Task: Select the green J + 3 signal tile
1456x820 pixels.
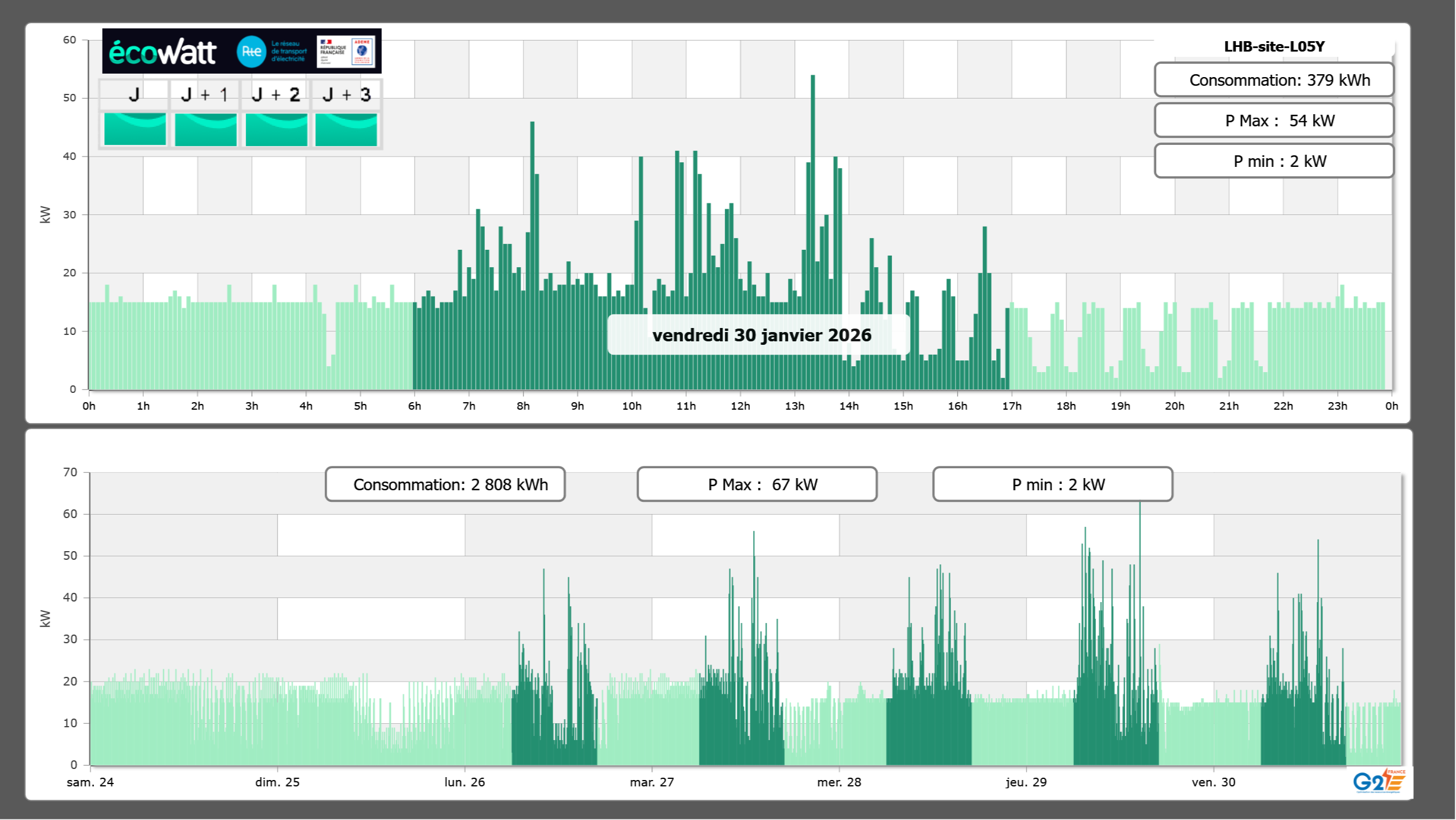Action: 346,129
